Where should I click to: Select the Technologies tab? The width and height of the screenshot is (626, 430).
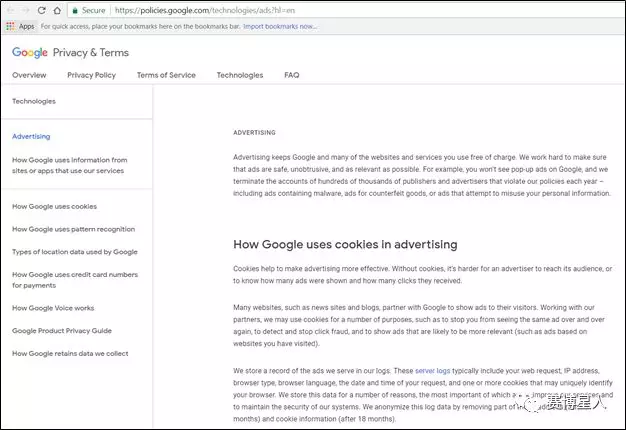240,75
